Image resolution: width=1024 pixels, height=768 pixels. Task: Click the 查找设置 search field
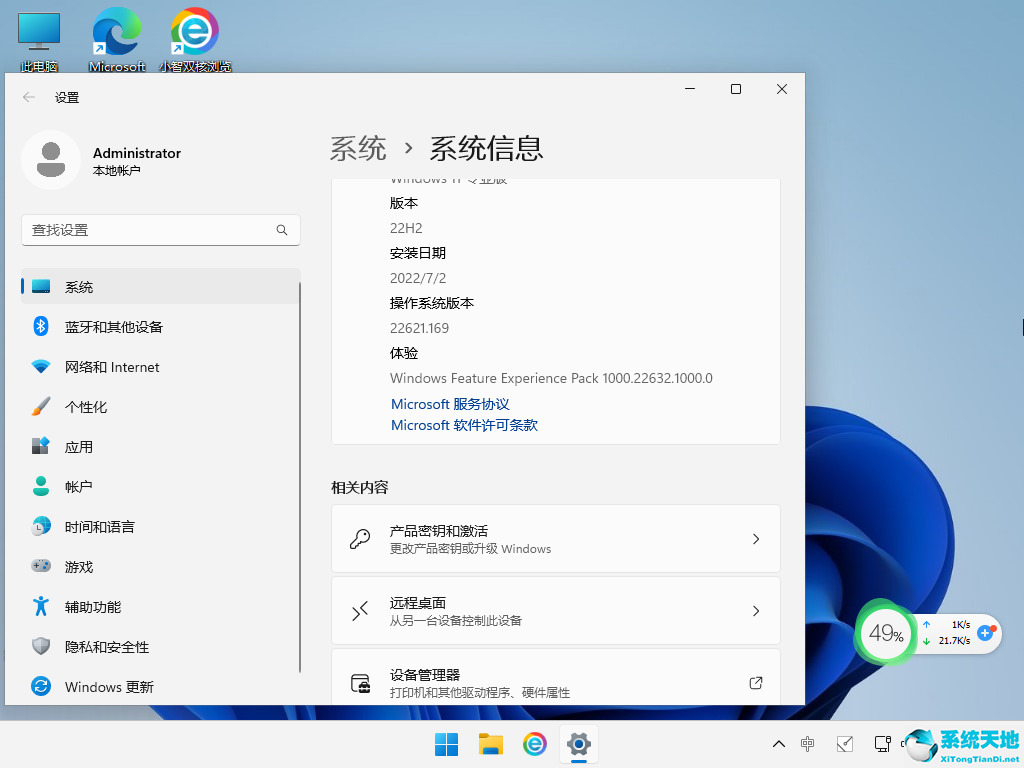tap(150, 230)
